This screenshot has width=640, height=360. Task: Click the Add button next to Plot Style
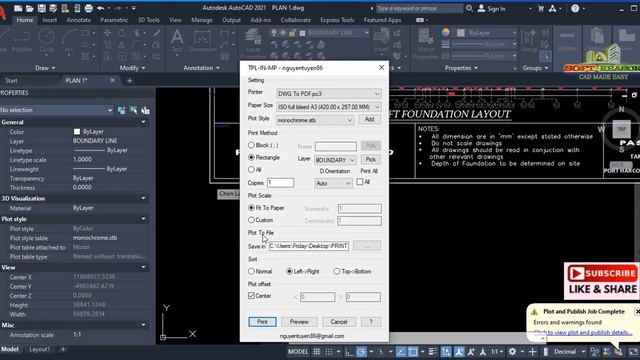[x=369, y=119]
